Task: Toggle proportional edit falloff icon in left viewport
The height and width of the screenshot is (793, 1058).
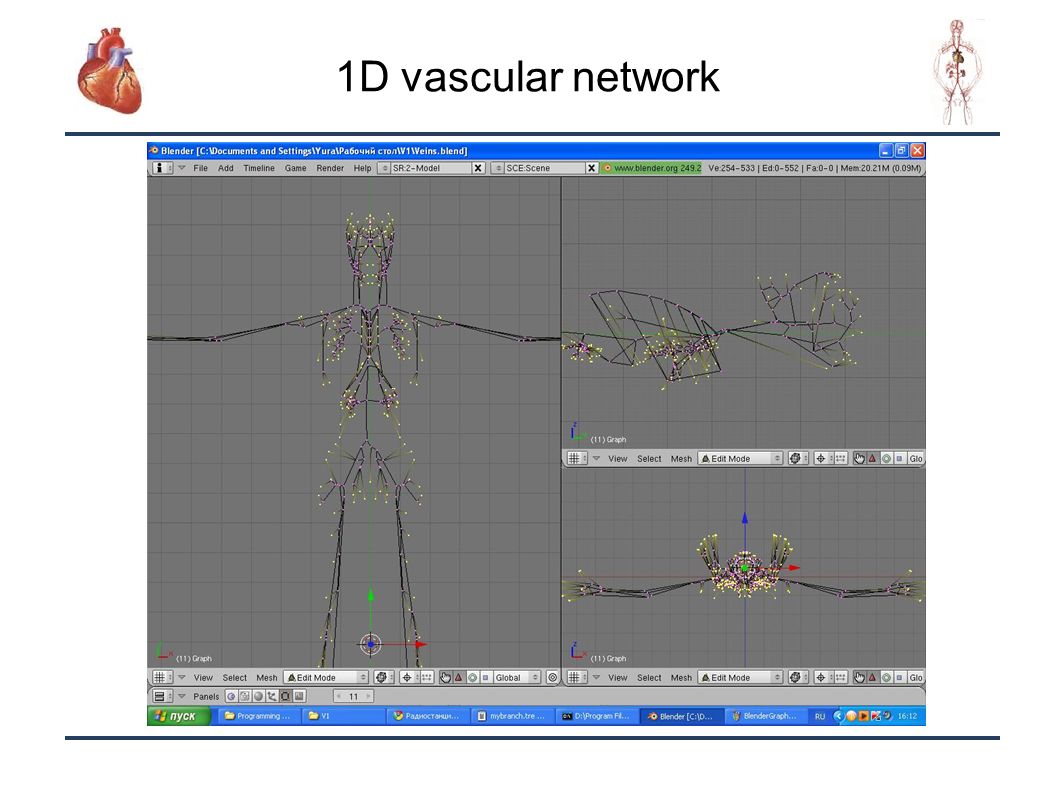Action: [x=553, y=677]
